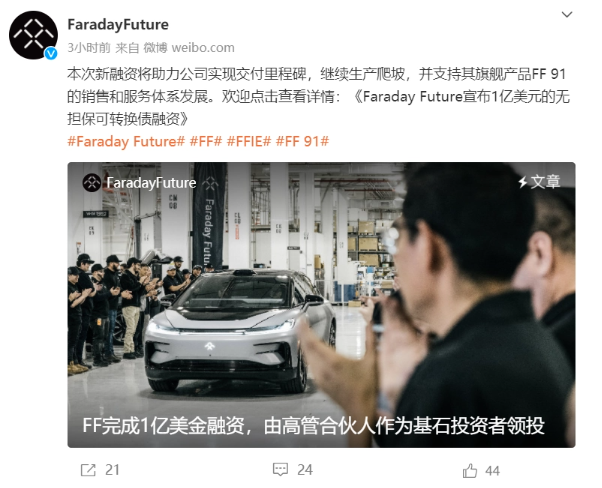
Task: Open the FaradayFuture profile avatar
Action: pyautogui.click(x=33, y=35)
